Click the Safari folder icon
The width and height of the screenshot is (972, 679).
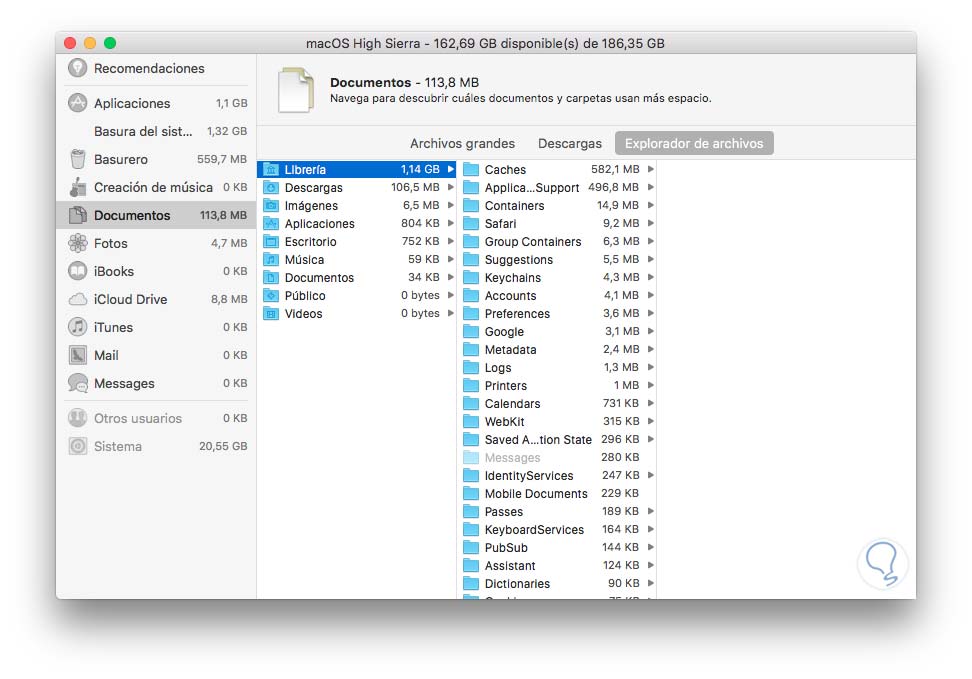pyautogui.click(x=471, y=223)
